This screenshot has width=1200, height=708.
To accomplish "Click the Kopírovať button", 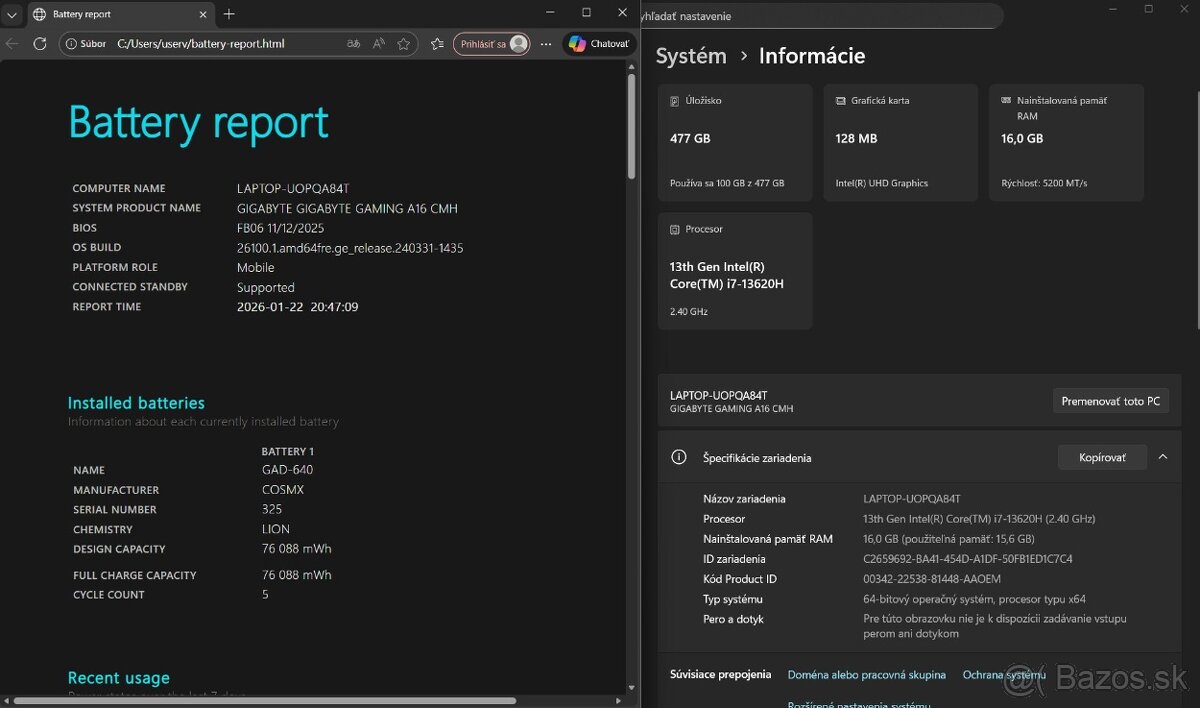I will 1101,457.
